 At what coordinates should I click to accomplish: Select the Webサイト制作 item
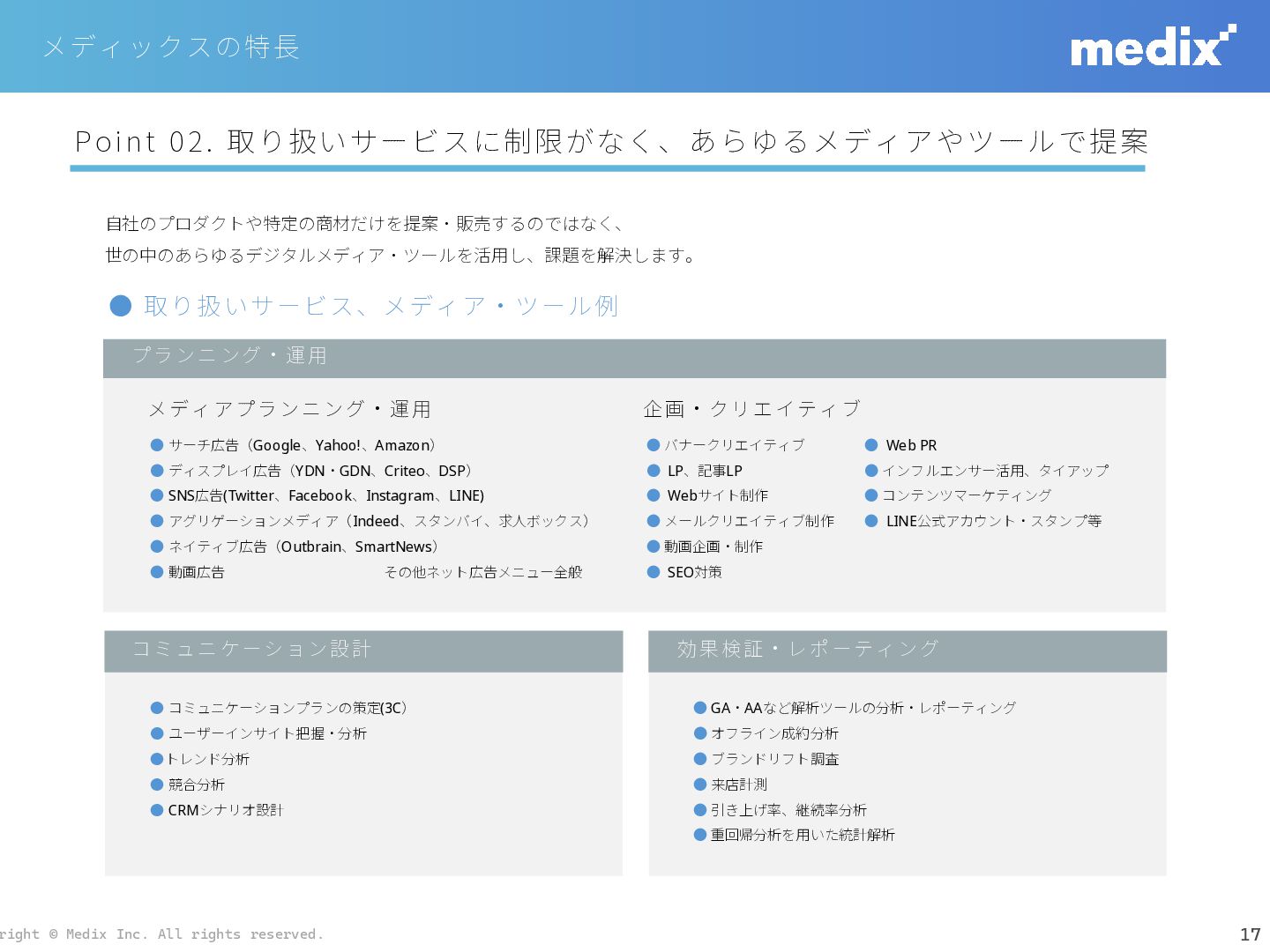coord(708,495)
